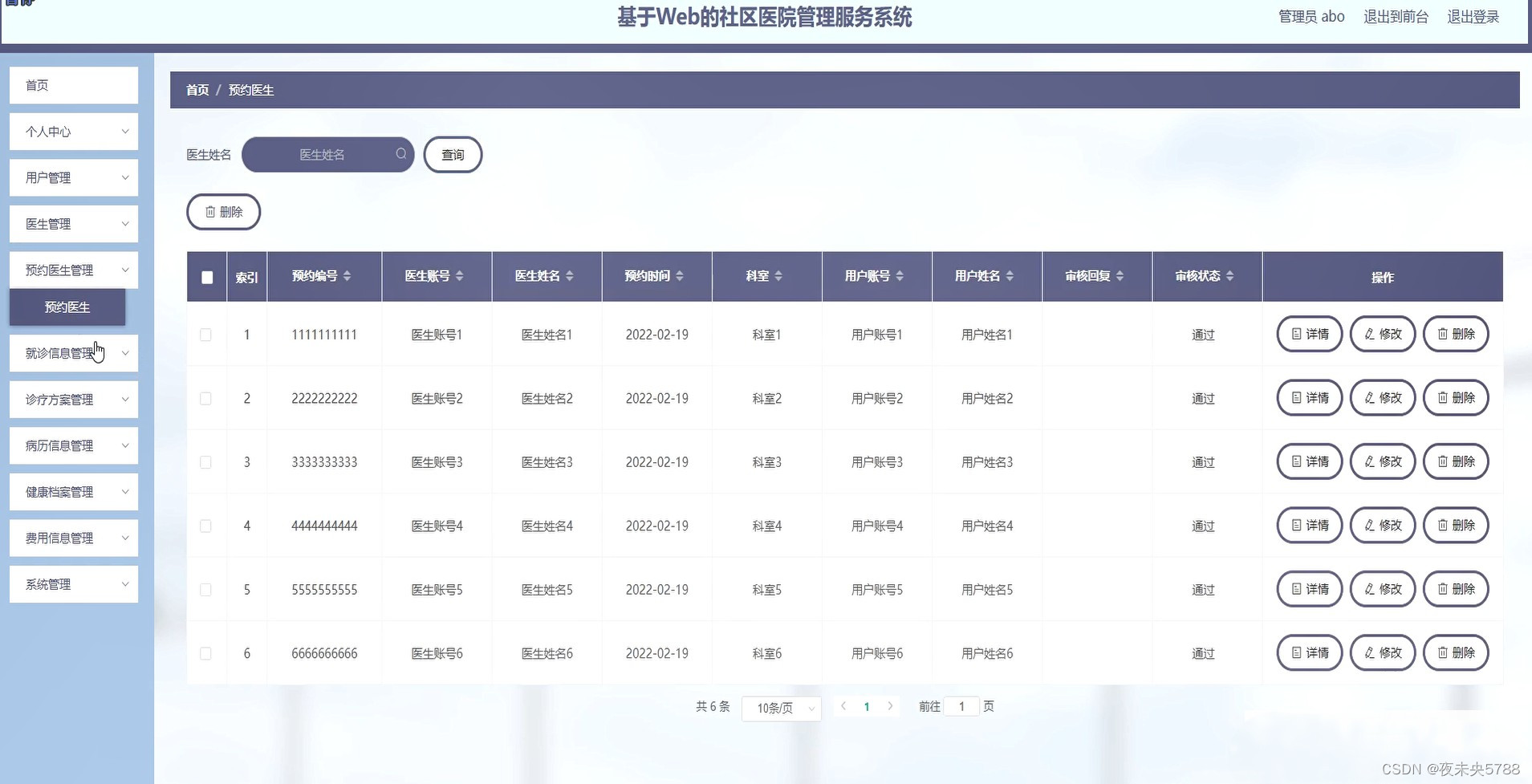1532x784 pixels.
Task: Open 详情 details for 医生姓名1 row
Action: pos(1308,334)
